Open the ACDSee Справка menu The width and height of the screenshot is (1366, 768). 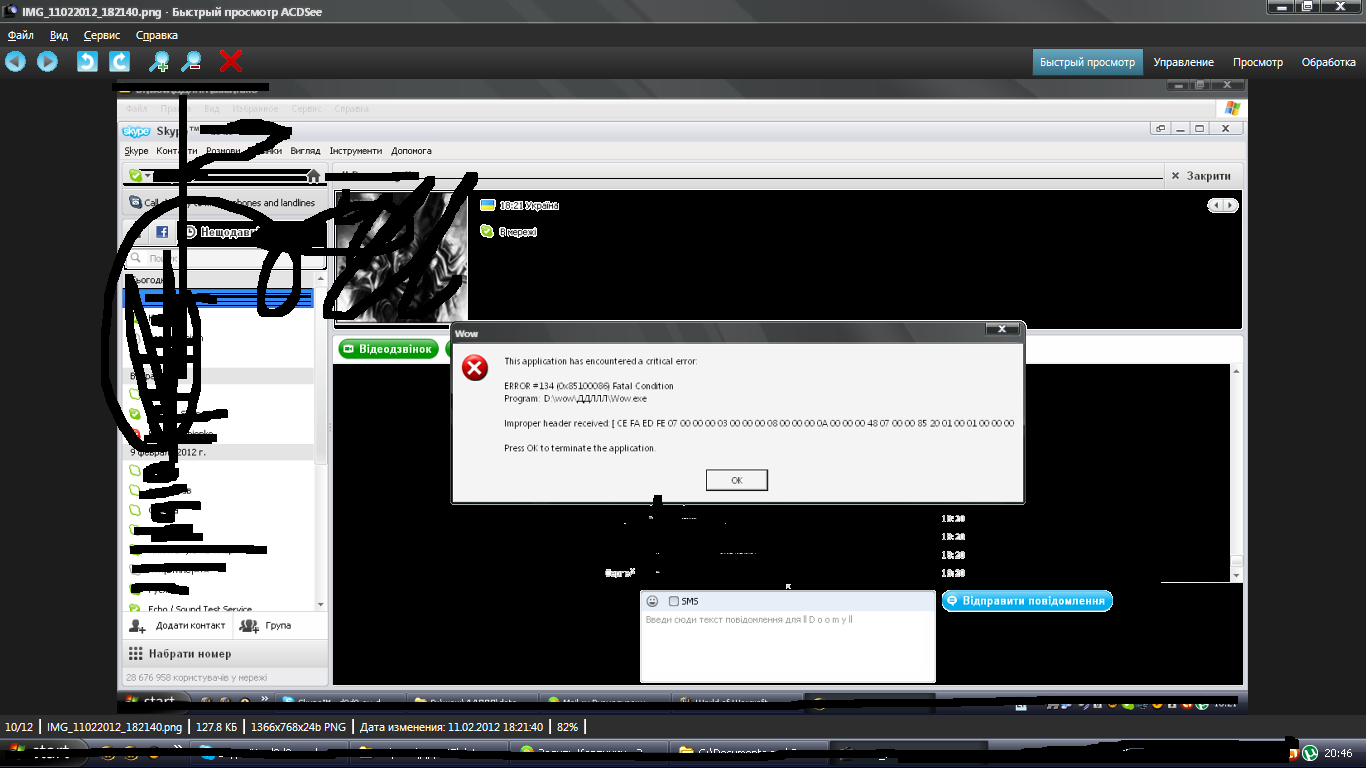coord(157,35)
